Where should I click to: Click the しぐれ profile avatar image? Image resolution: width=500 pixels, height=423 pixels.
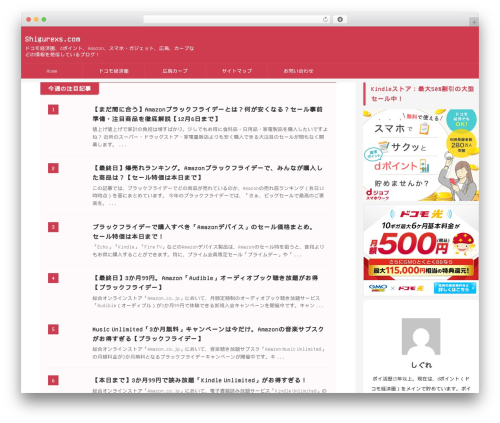(x=421, y=336)
